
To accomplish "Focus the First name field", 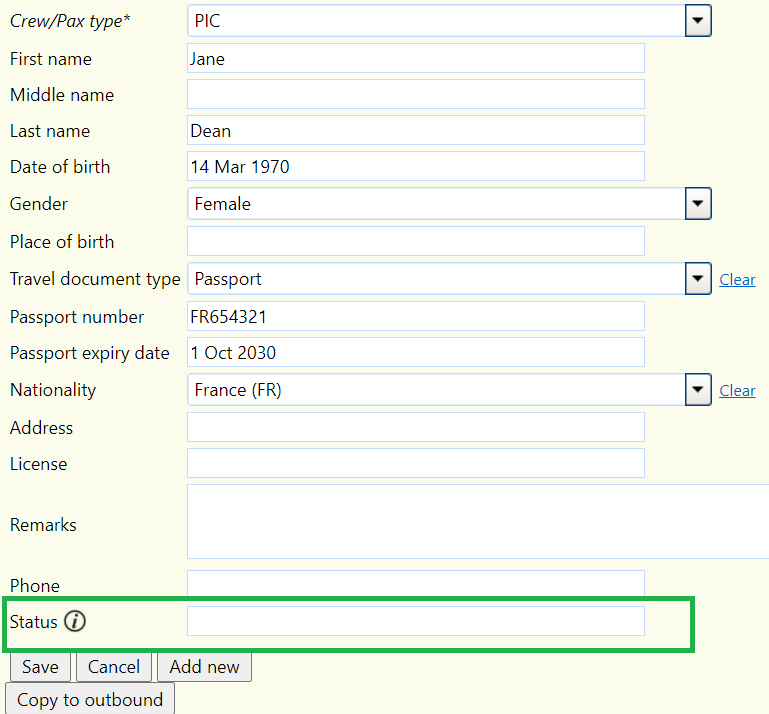I will tap(416, 58).
